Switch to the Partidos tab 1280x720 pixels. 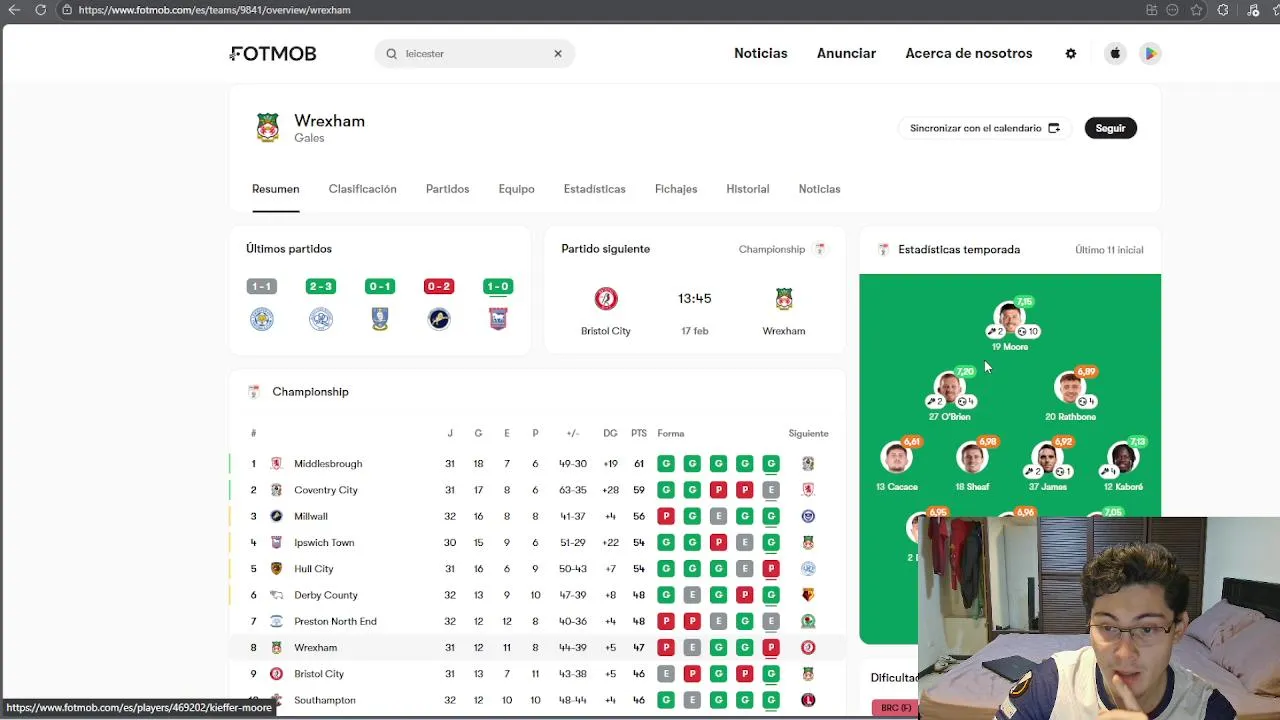click(x=447, y=189)
